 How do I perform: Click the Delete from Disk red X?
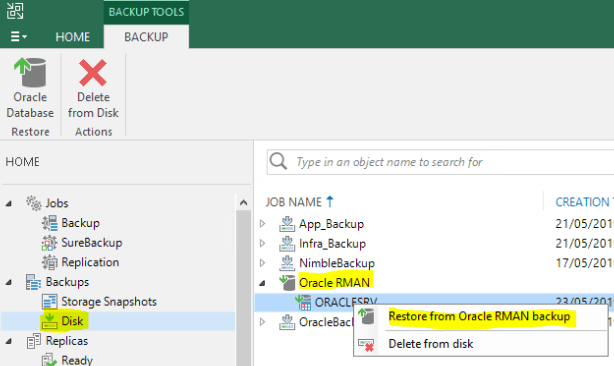click(93, 72)
